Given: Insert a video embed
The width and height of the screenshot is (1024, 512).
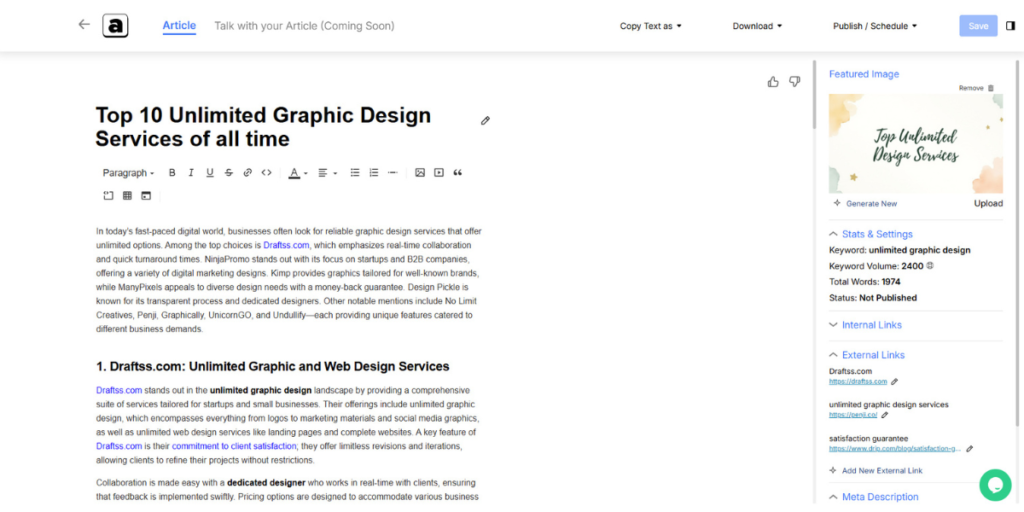Looking at the screenshot, I should pyautogui.click(x=439, y=172).
